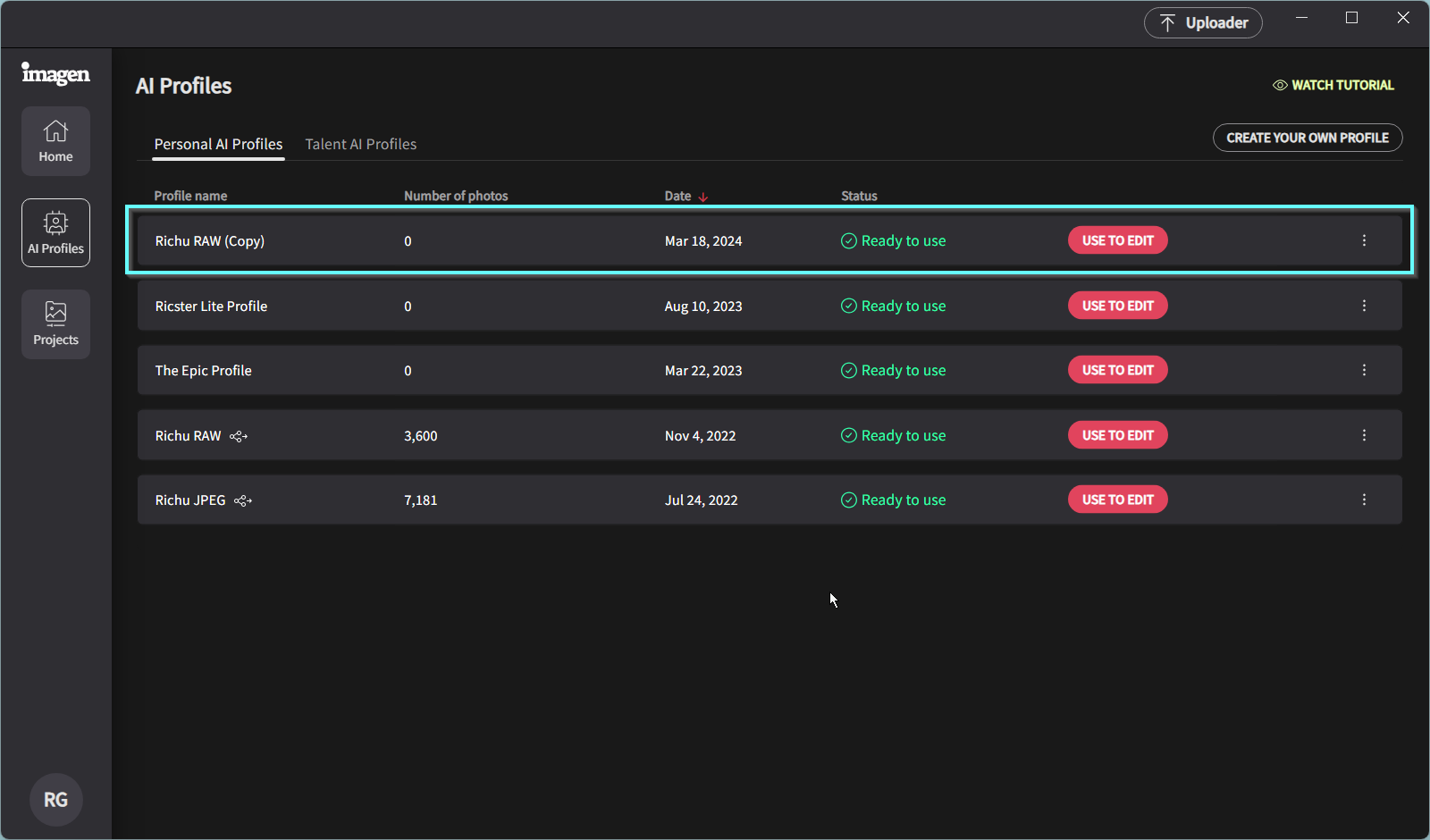Click Status column header
The image size is (1430, 840).
pyautogui.click(x=859, y=196)
